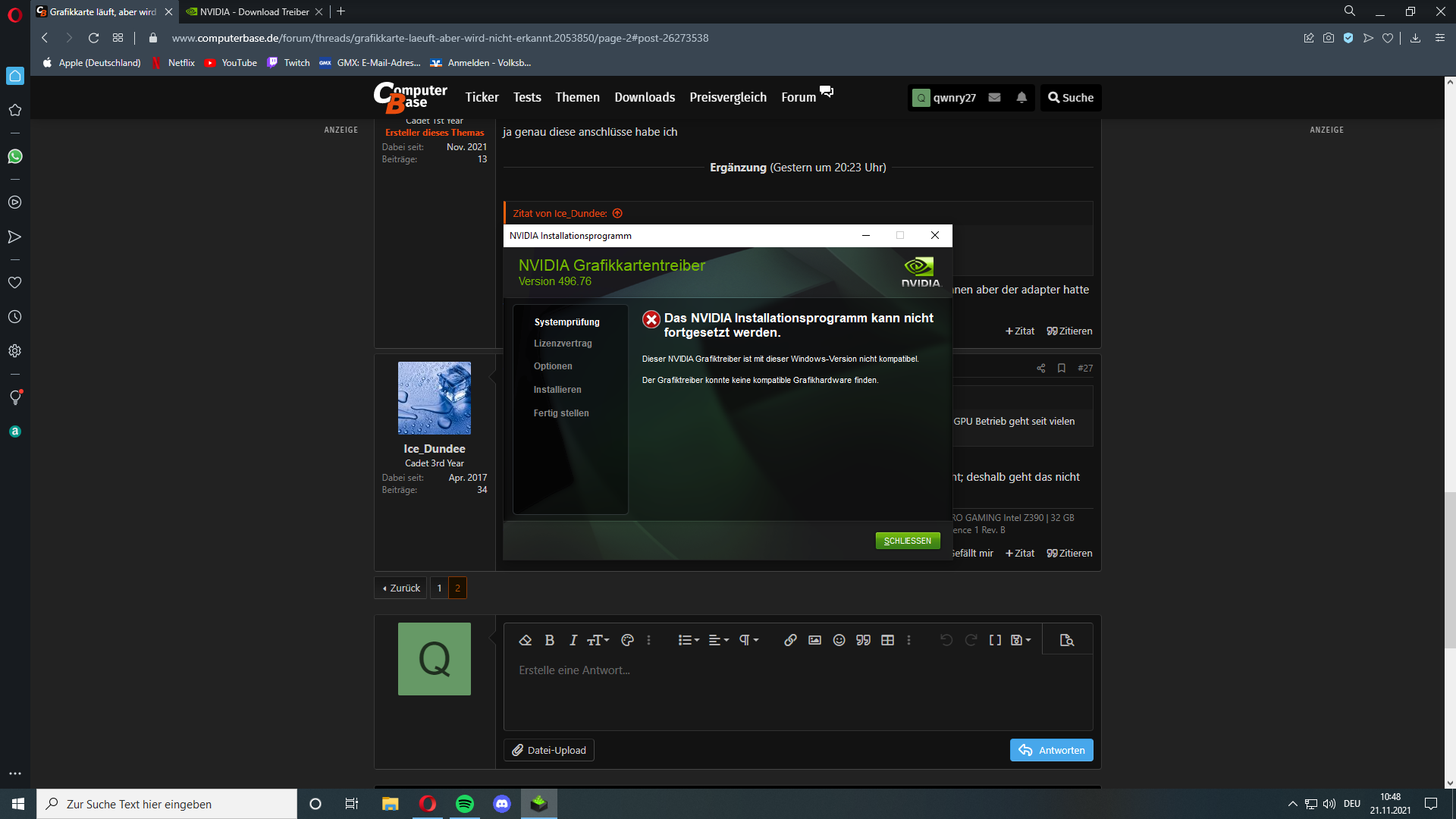Click the insert image icon
This screenshot has height=819, width=1456.
814,640
